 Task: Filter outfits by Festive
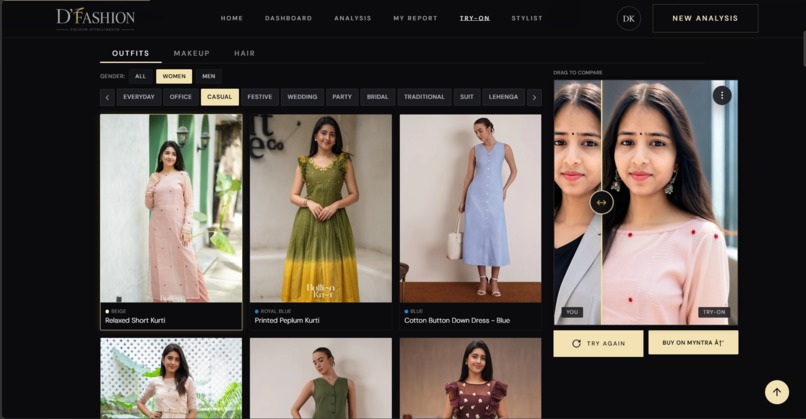(x=260, y=97)
